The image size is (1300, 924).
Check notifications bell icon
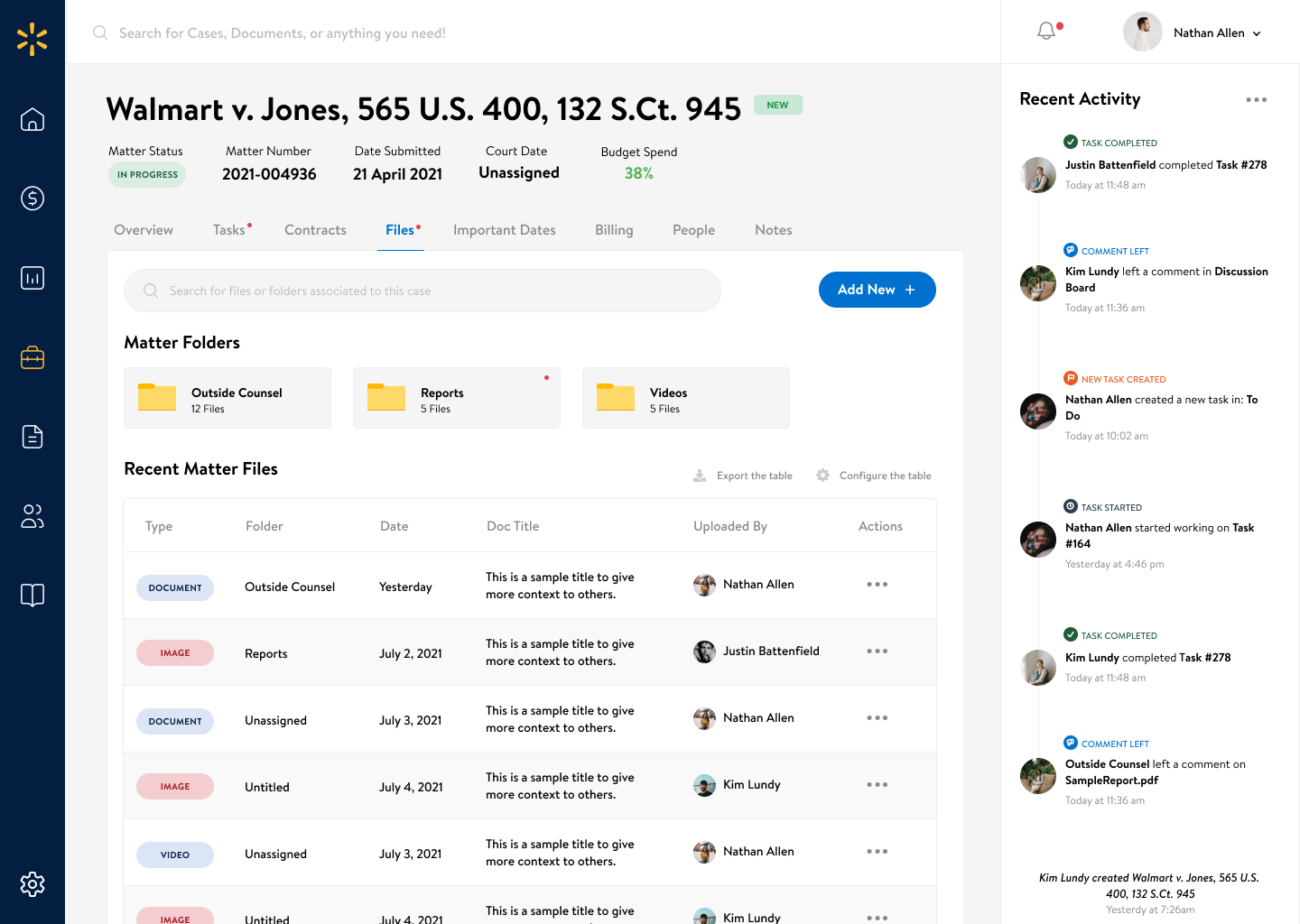point(1046,32)
